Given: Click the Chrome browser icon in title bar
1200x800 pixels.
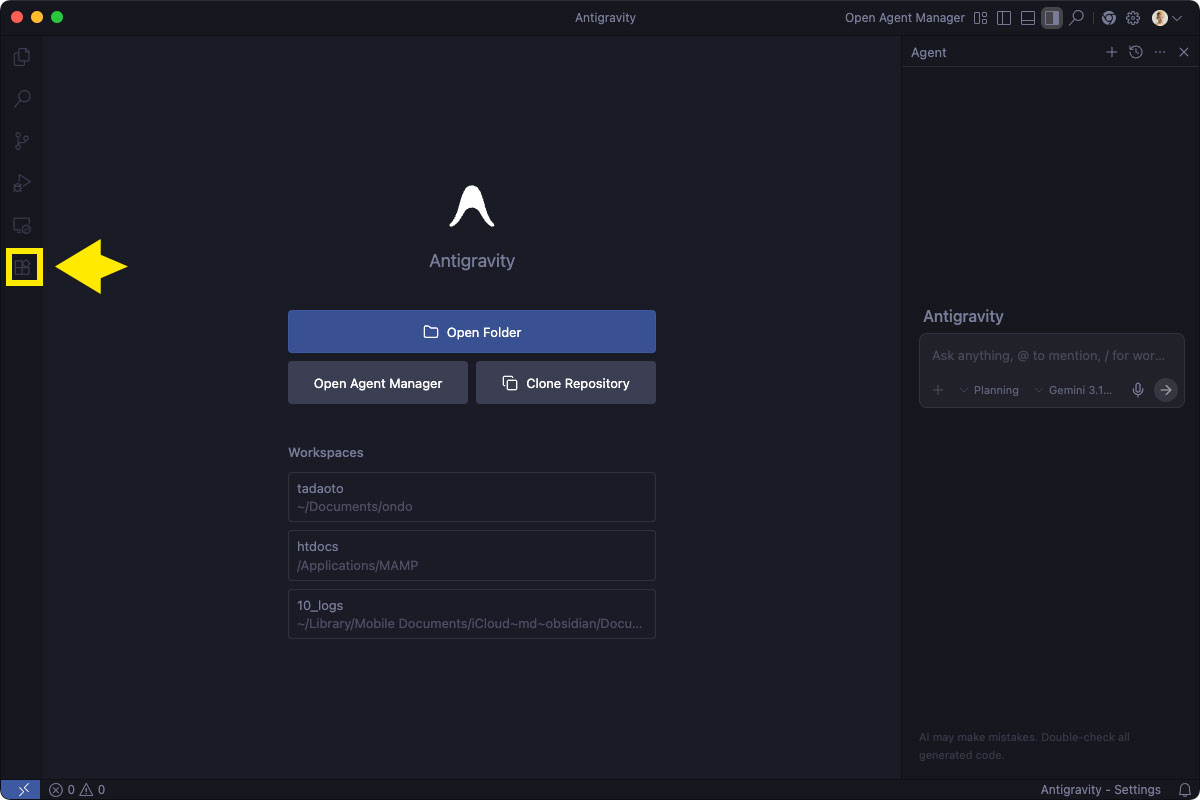Looking at the screenshot, I should 1108,18.
